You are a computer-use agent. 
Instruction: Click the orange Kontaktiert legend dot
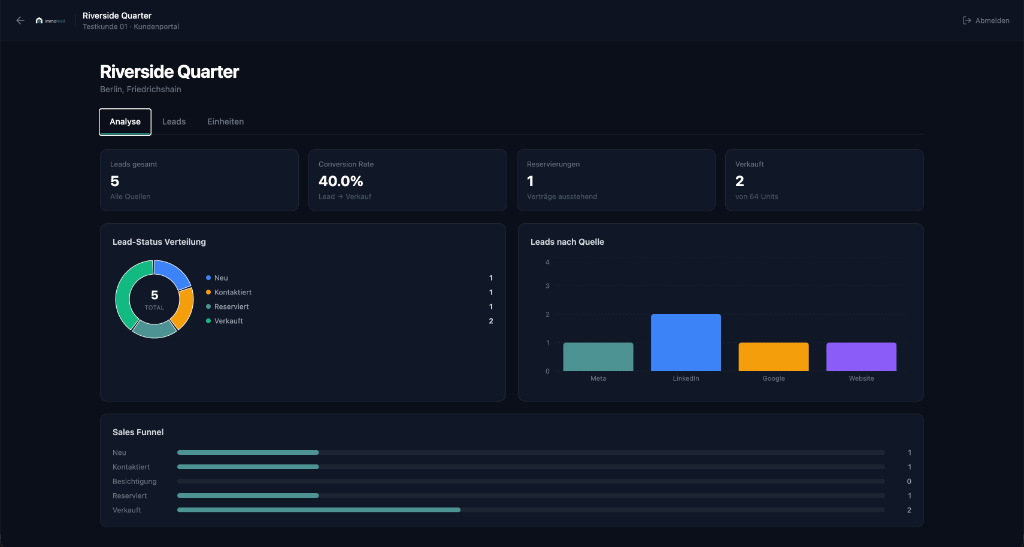coord(208,292)
